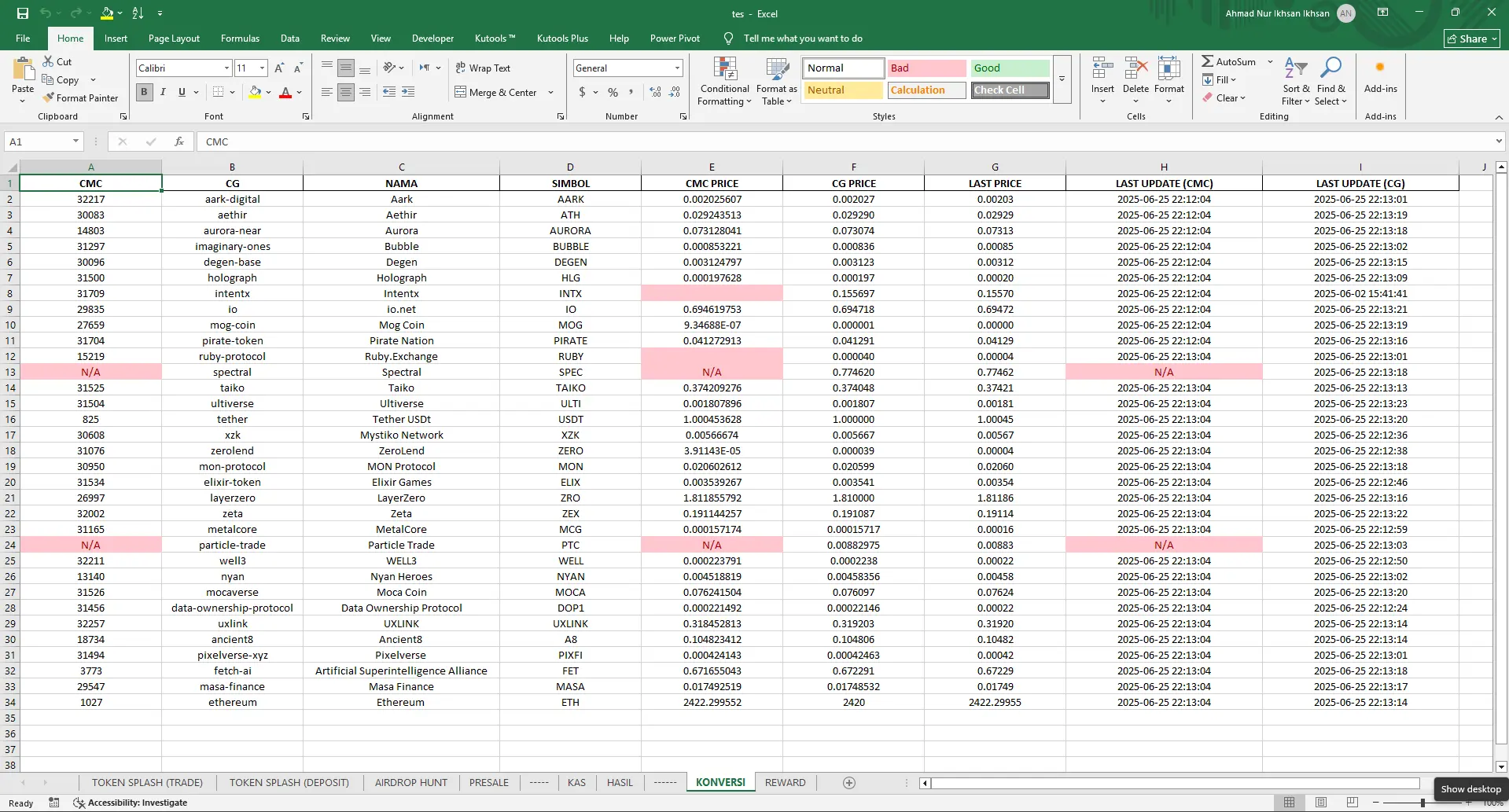Click the Format cells icon
Viewport: 1509px width, 812px height.
pos(1169,68)
